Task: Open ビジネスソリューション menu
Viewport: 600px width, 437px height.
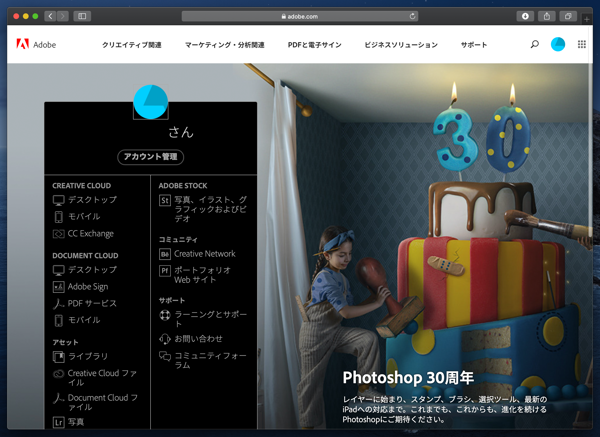Action: 401,45
